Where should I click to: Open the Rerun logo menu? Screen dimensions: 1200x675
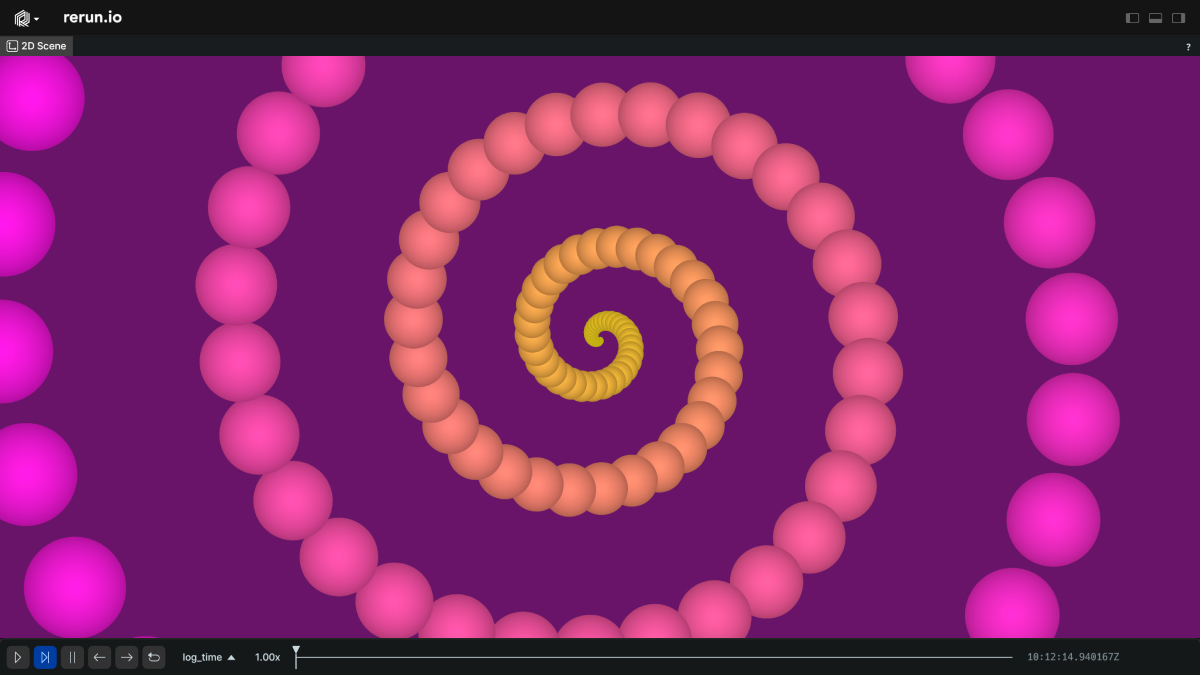pos(22,18)
